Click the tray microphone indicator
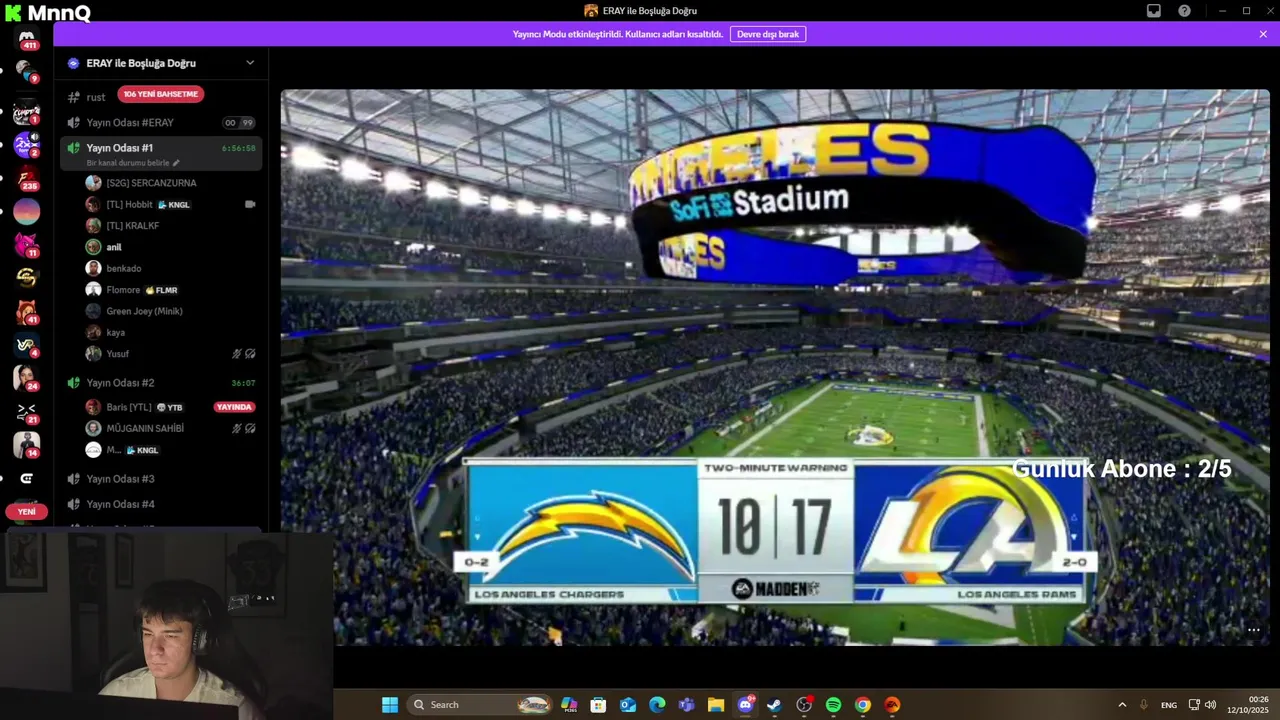The width and height of the screenshot is (1280, 720). [x=1144, y=705]
